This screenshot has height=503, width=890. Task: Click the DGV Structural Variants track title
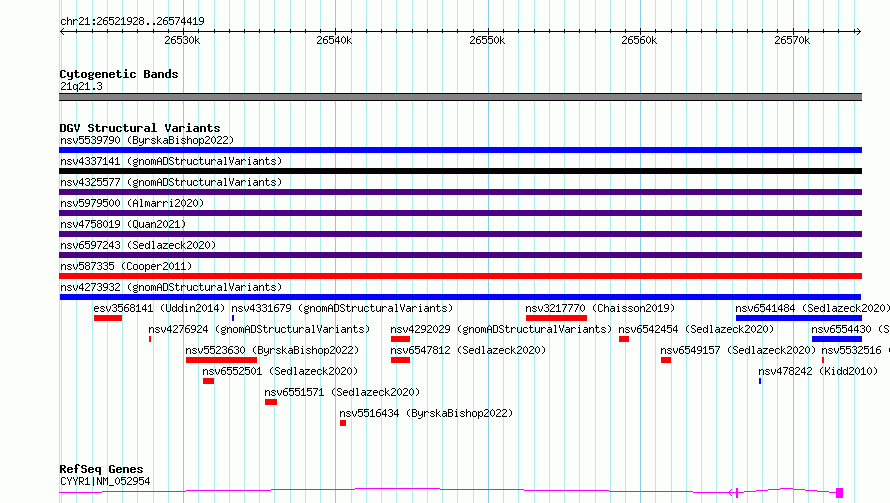140,128
